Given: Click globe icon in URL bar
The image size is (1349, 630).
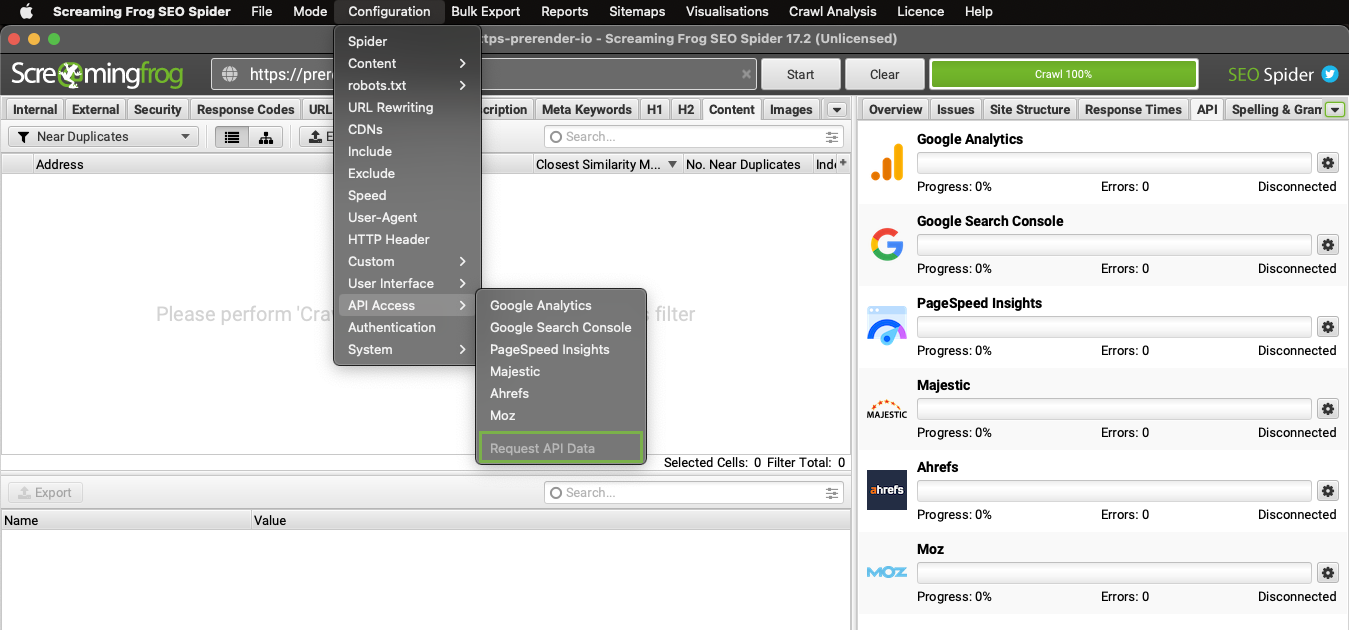Looking at the screenshot, I should [x=230, y=74].
